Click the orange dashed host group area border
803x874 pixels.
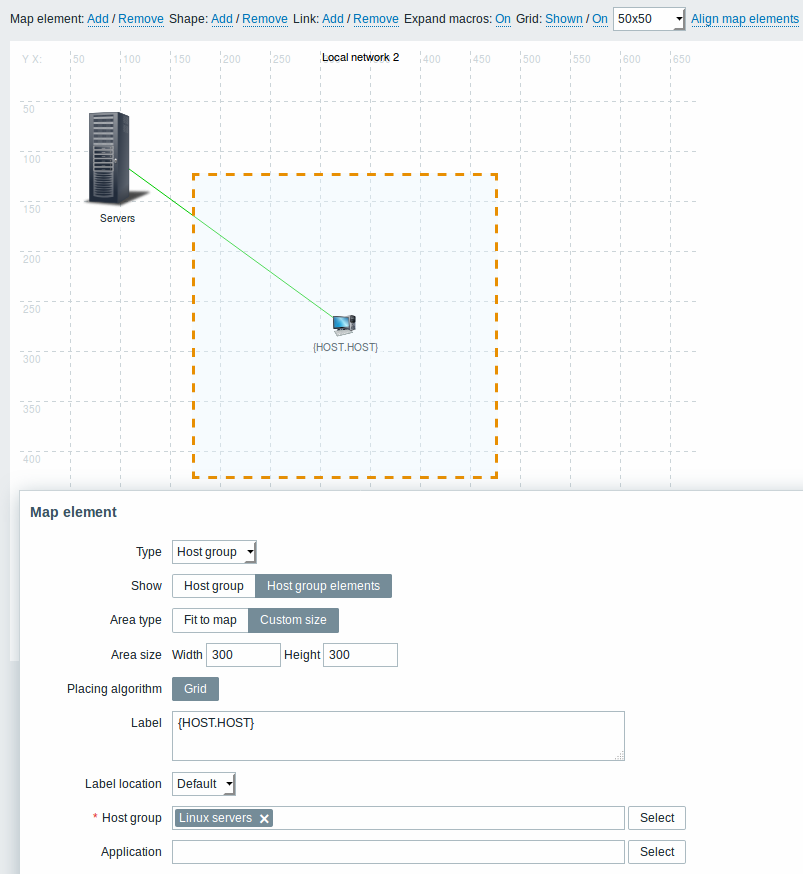[344, 174]
